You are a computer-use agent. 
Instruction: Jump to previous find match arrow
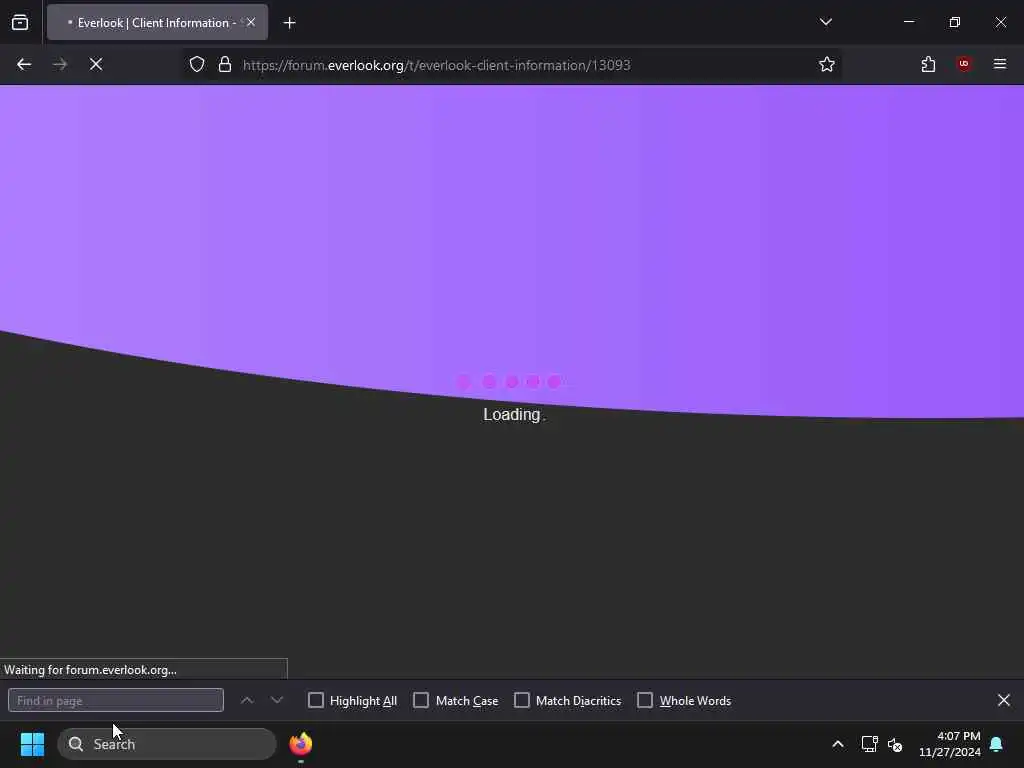(247, 700)
